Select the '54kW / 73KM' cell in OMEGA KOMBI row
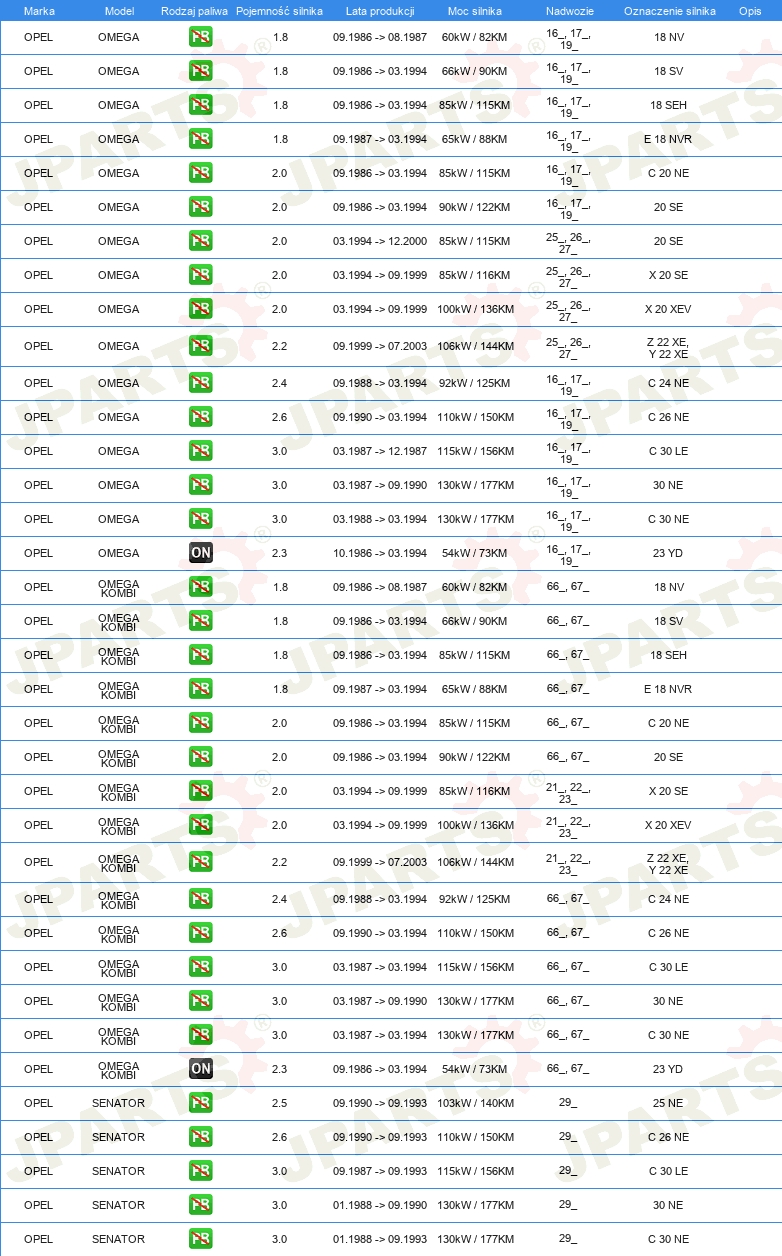Screen dimensions: 782x1256 (x=475, y=1069)
